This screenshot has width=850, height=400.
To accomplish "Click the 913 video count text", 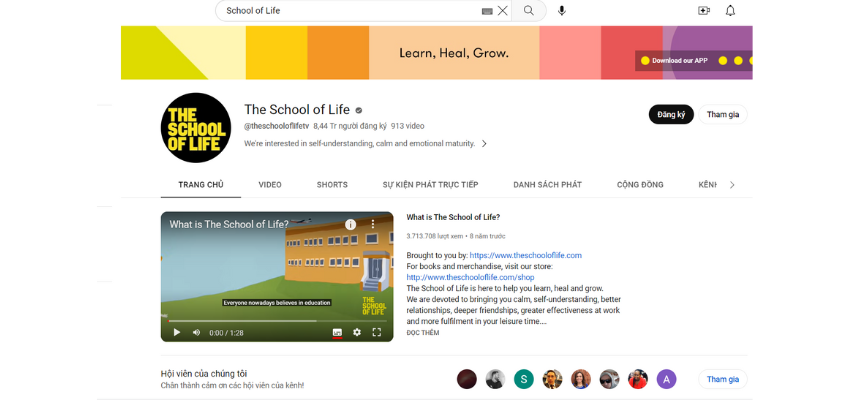I will 408,126.
